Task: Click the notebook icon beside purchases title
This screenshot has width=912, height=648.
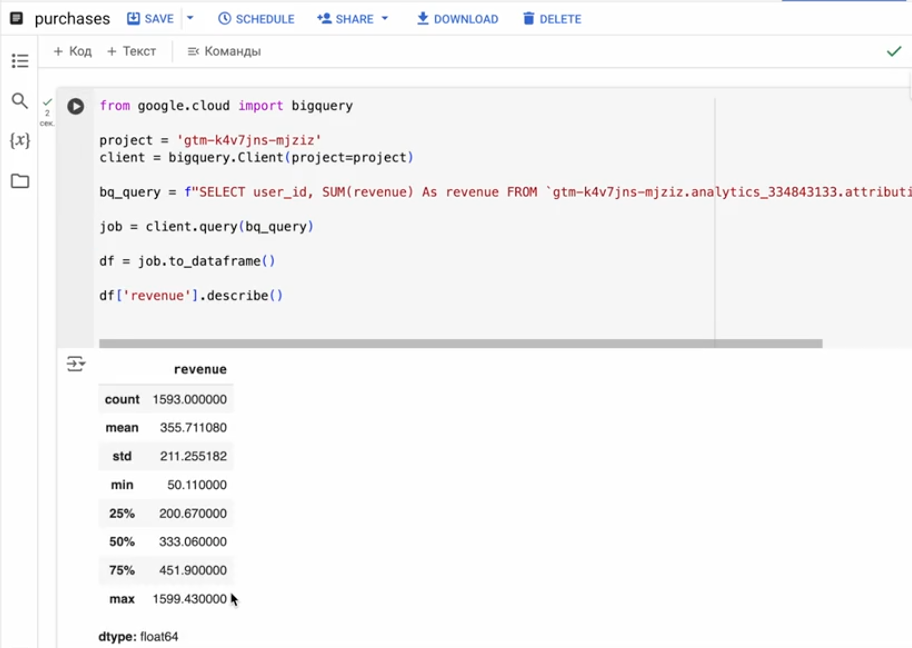Action: point(16,19)
